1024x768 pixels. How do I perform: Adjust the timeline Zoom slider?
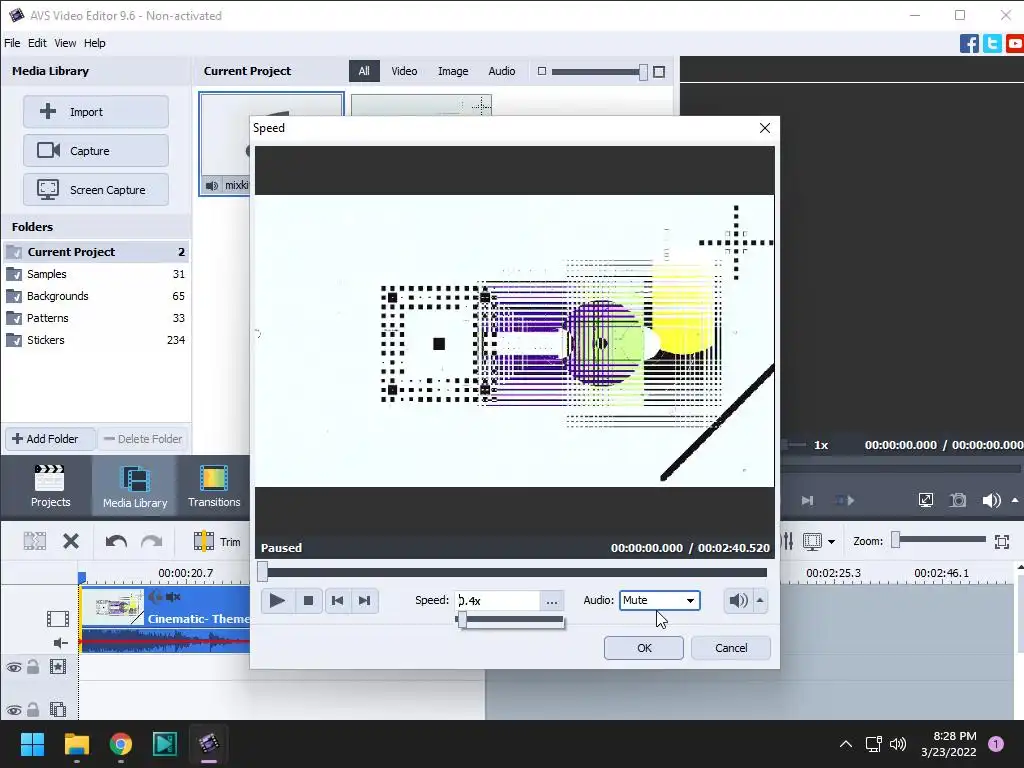click(x=896, y=539)
